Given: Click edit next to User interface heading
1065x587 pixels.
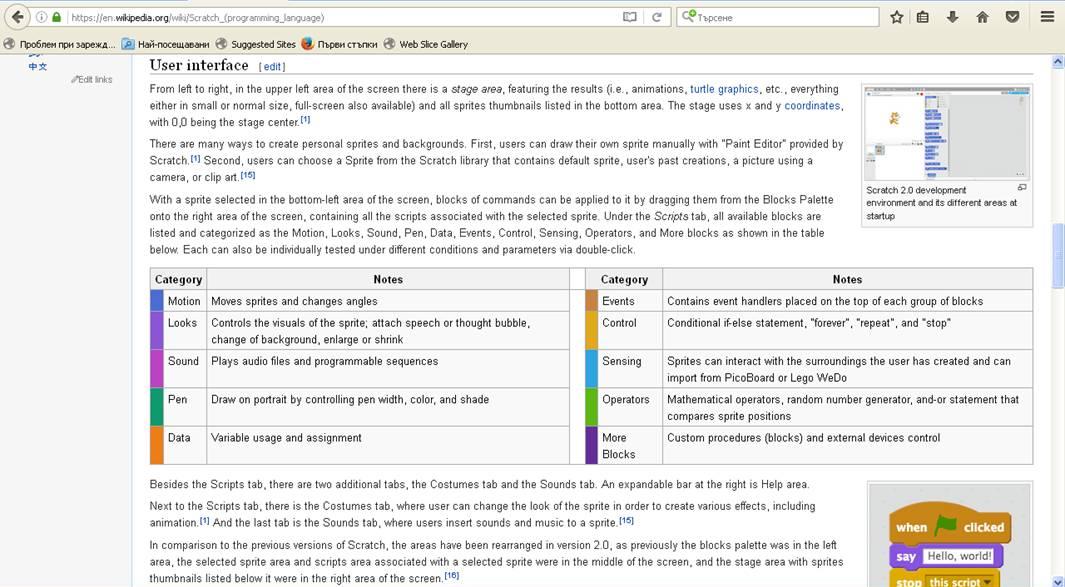Looking at the screenshot, I should (x=273, y=65).
